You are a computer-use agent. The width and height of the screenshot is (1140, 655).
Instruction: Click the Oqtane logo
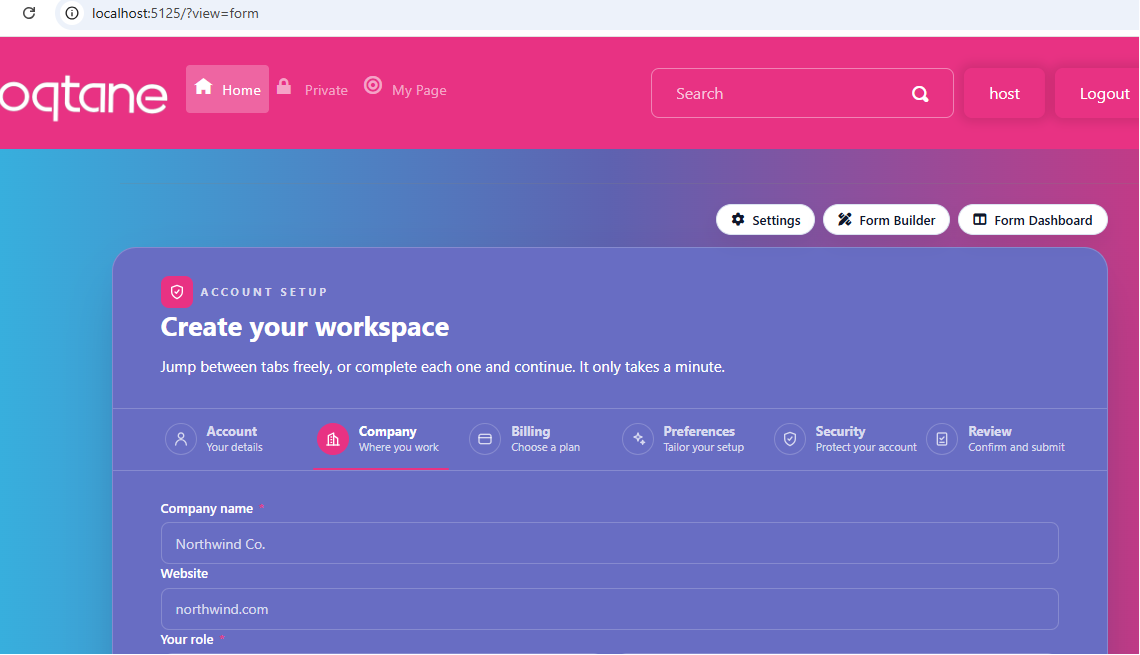(x=84, y=97)
